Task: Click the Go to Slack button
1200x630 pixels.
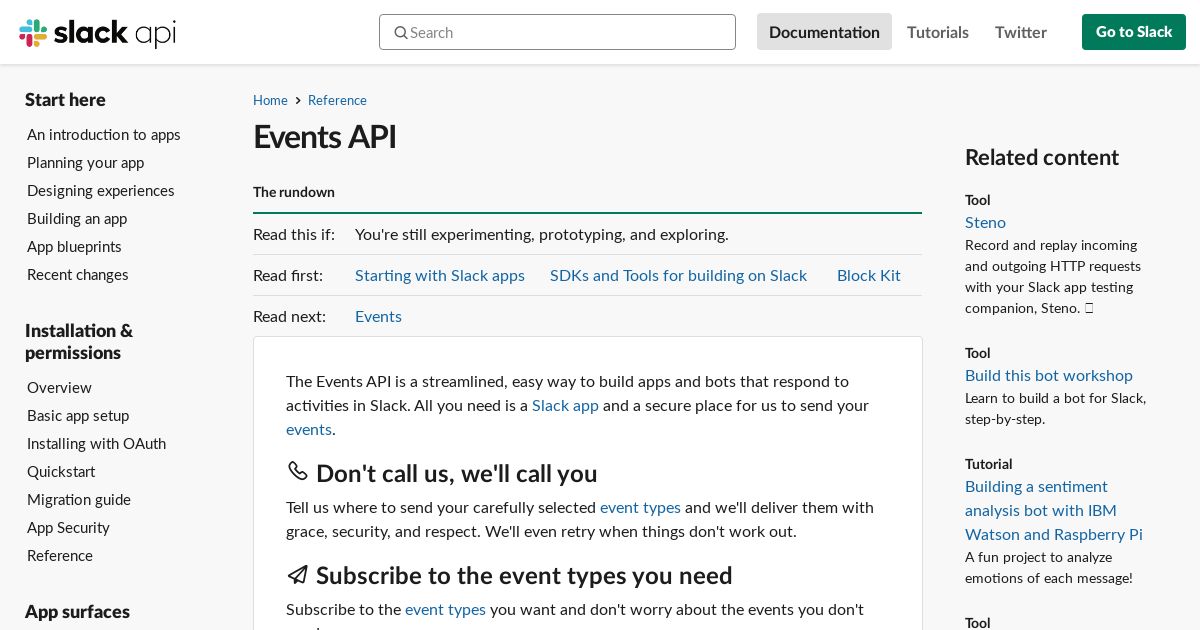Action: [x=1134, y=32]
